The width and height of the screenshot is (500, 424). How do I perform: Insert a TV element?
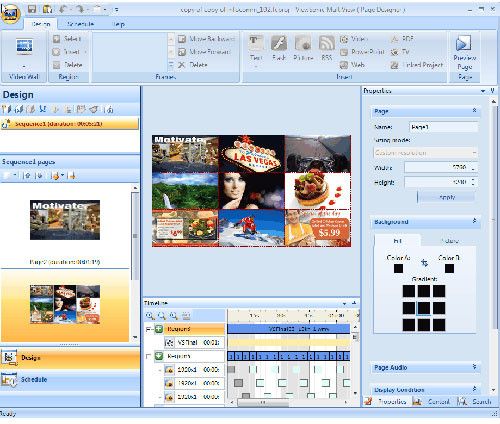(400, 52)
